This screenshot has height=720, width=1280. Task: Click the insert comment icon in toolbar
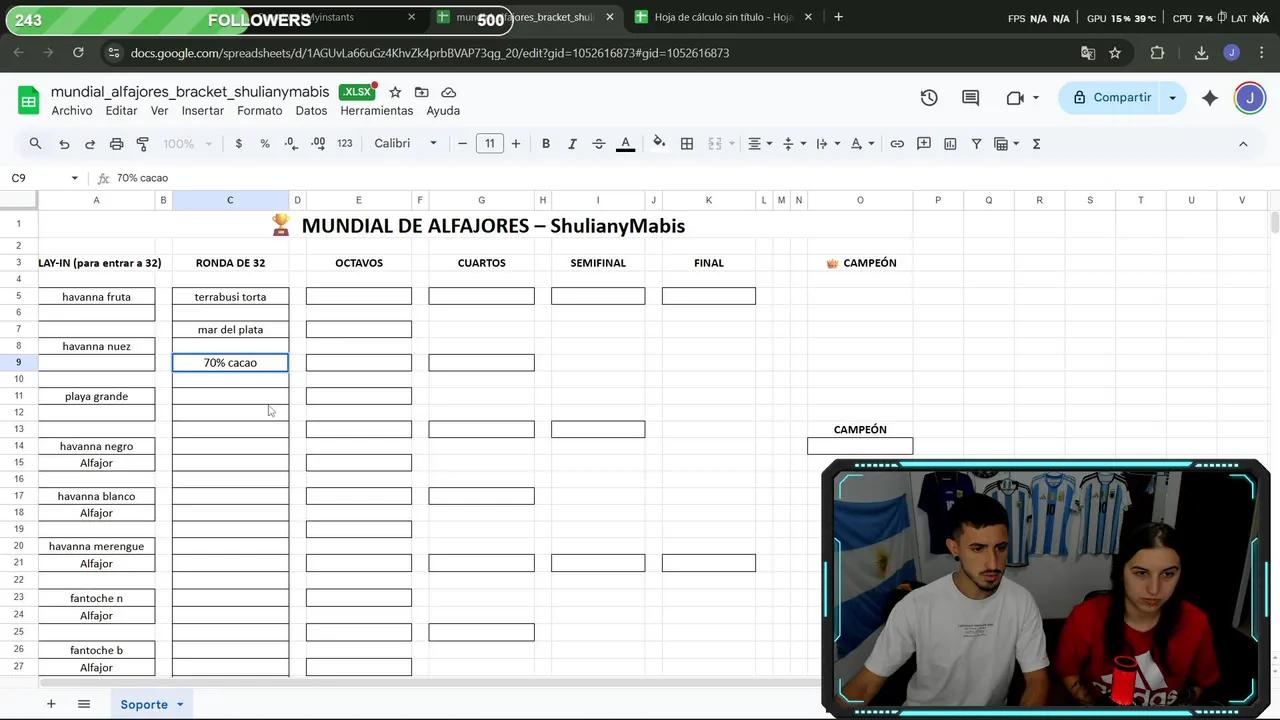[x=924, y=144]
